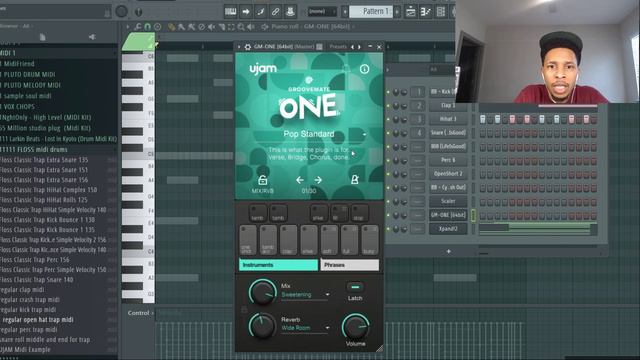Open the VOX CHOPS folder
The image size is (640, 360).
click(x=18, y=107)
